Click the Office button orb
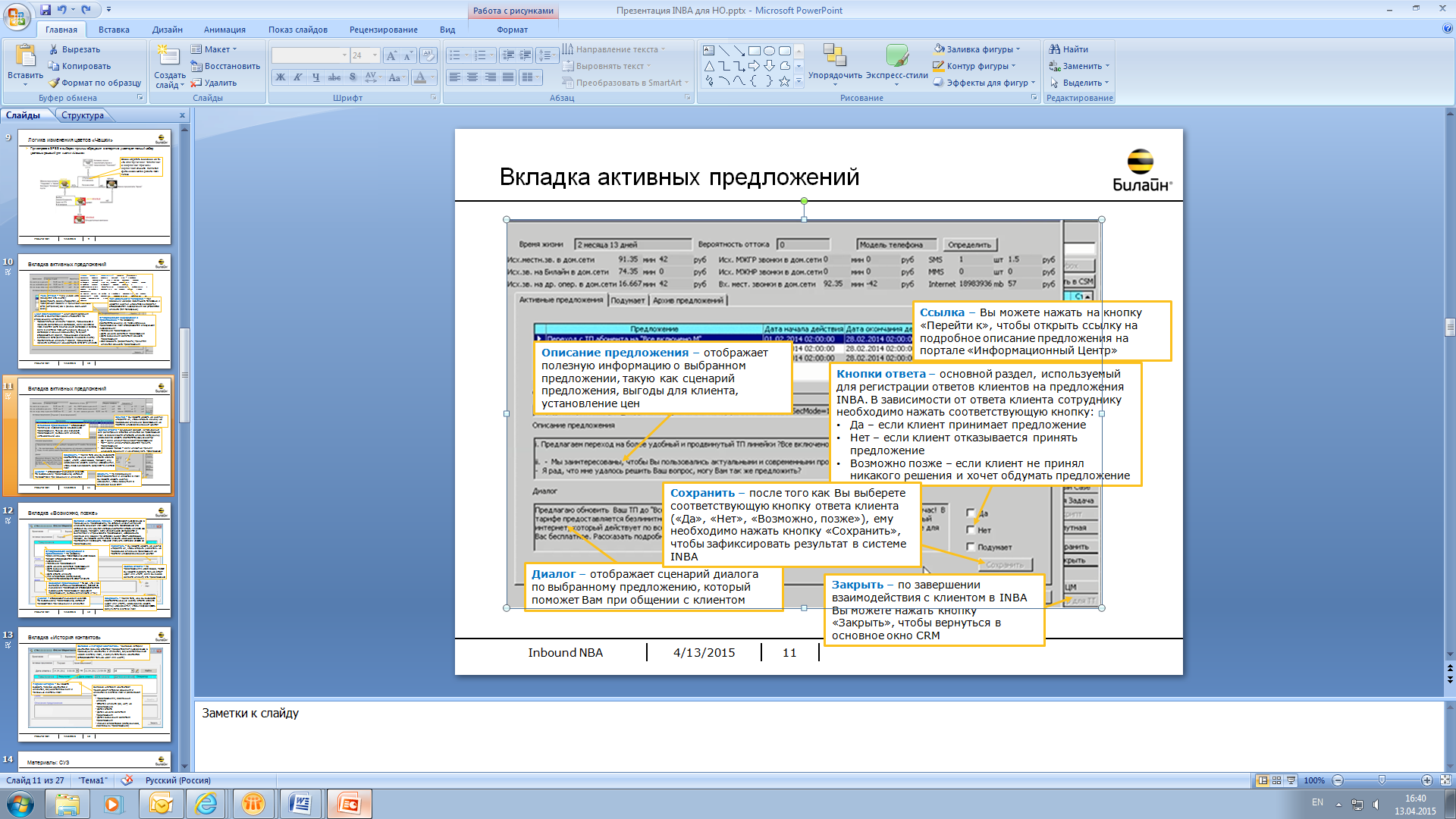 click(x=17, y=16)
